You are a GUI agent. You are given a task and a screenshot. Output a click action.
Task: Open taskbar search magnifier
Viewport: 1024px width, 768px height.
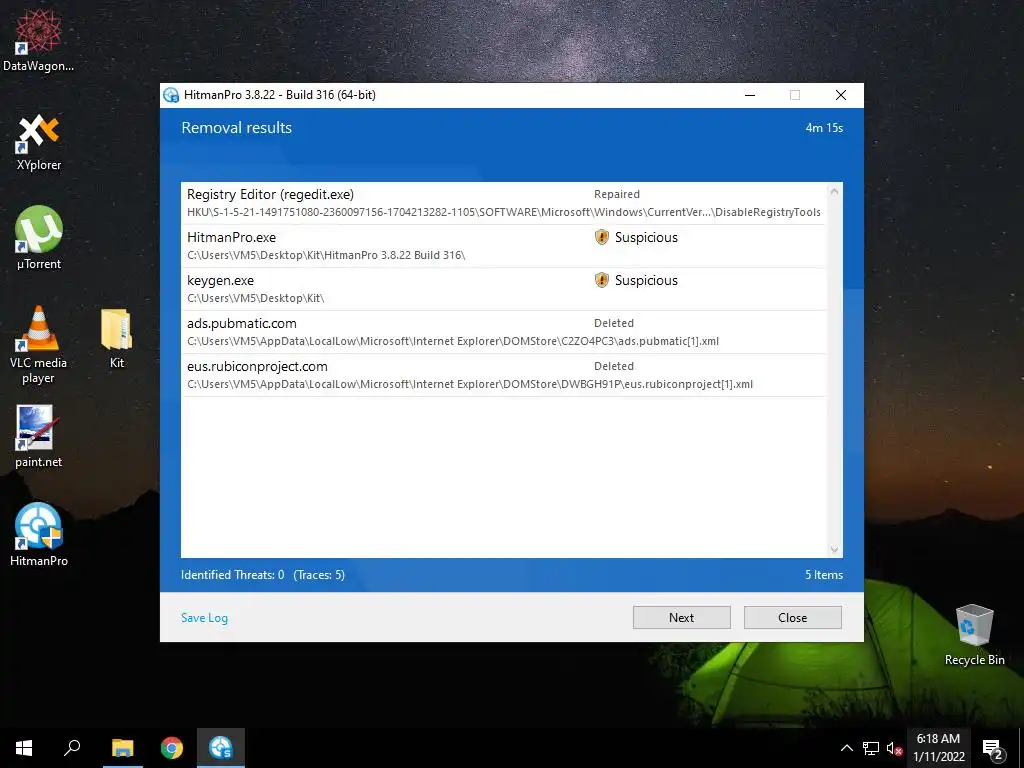[x=72, y=748]
